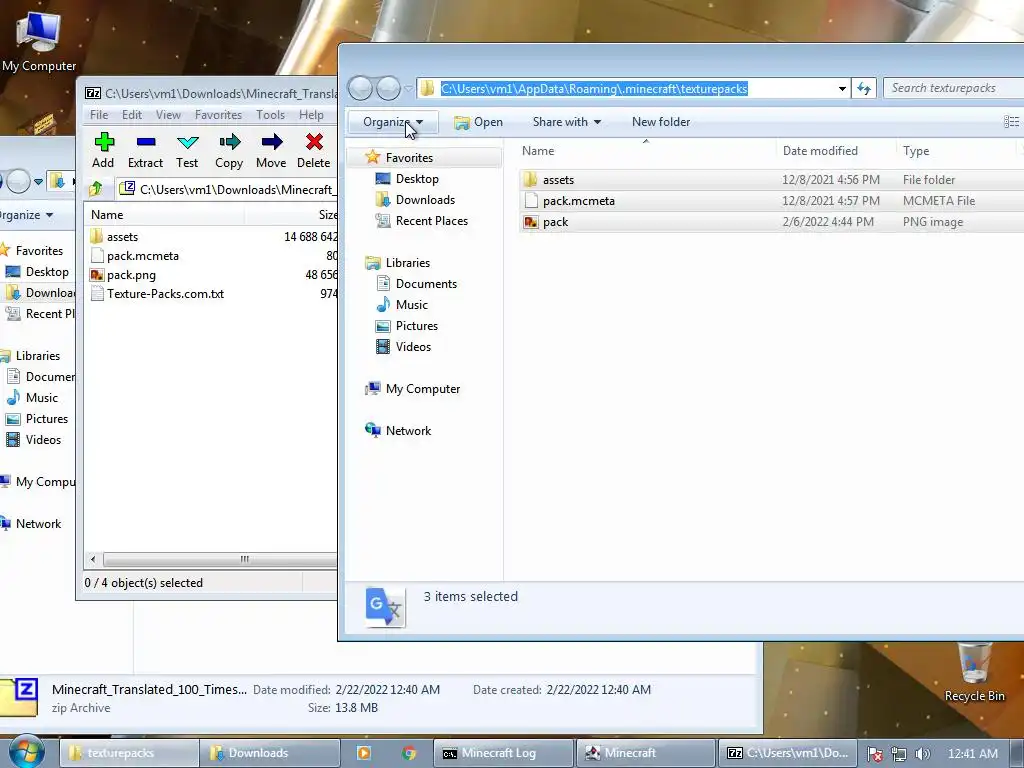This screenshot has height=768, width=1024.
Task: Click the Search texturepacks field
Action: click(x=953, y=88)
